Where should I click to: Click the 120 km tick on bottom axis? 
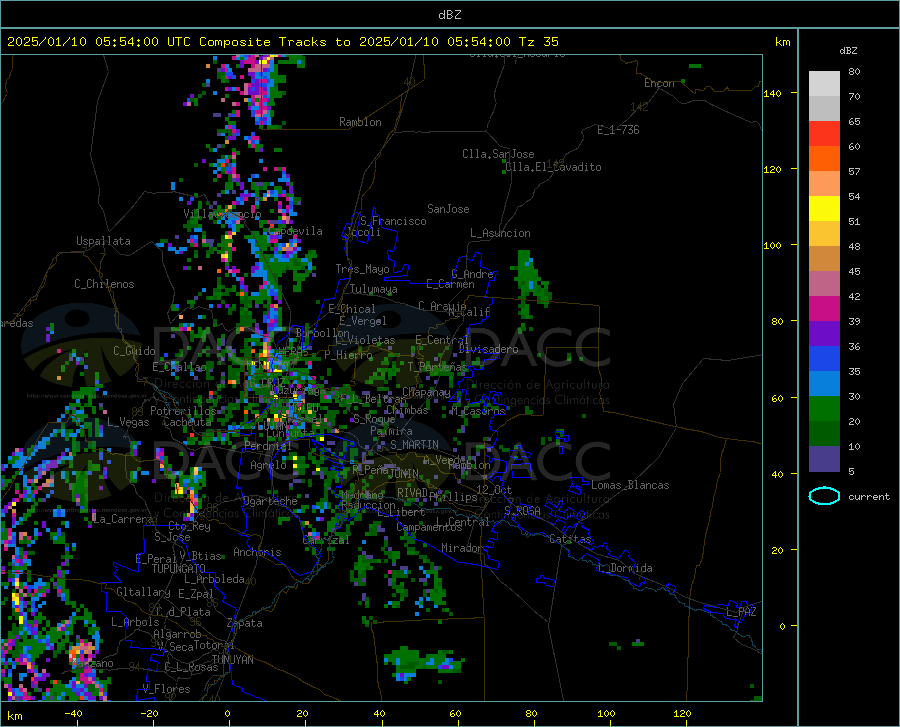682,713
